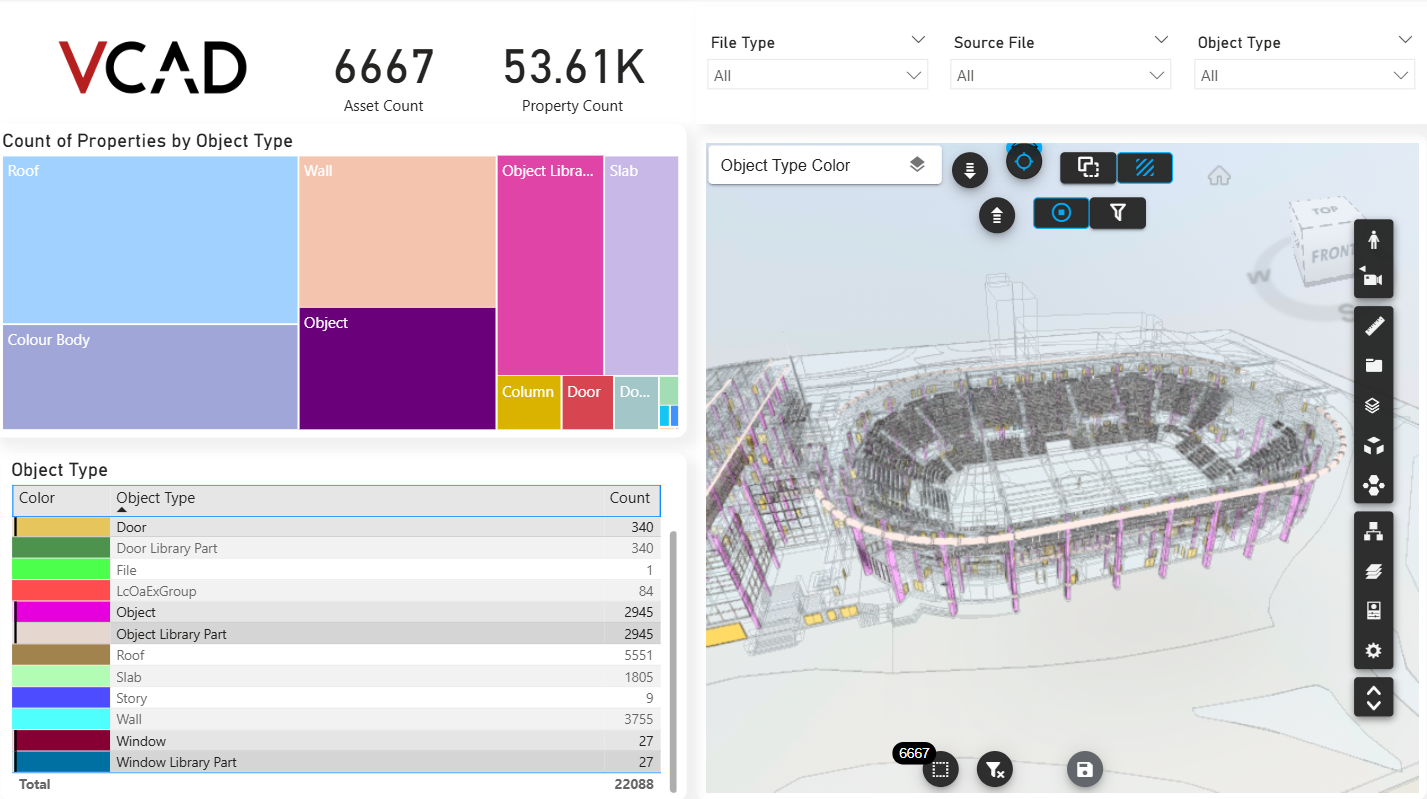Select the Slab treemap tile
Image resolution: width=1427 pixels, height=799 pixels.
coord(641,265)
